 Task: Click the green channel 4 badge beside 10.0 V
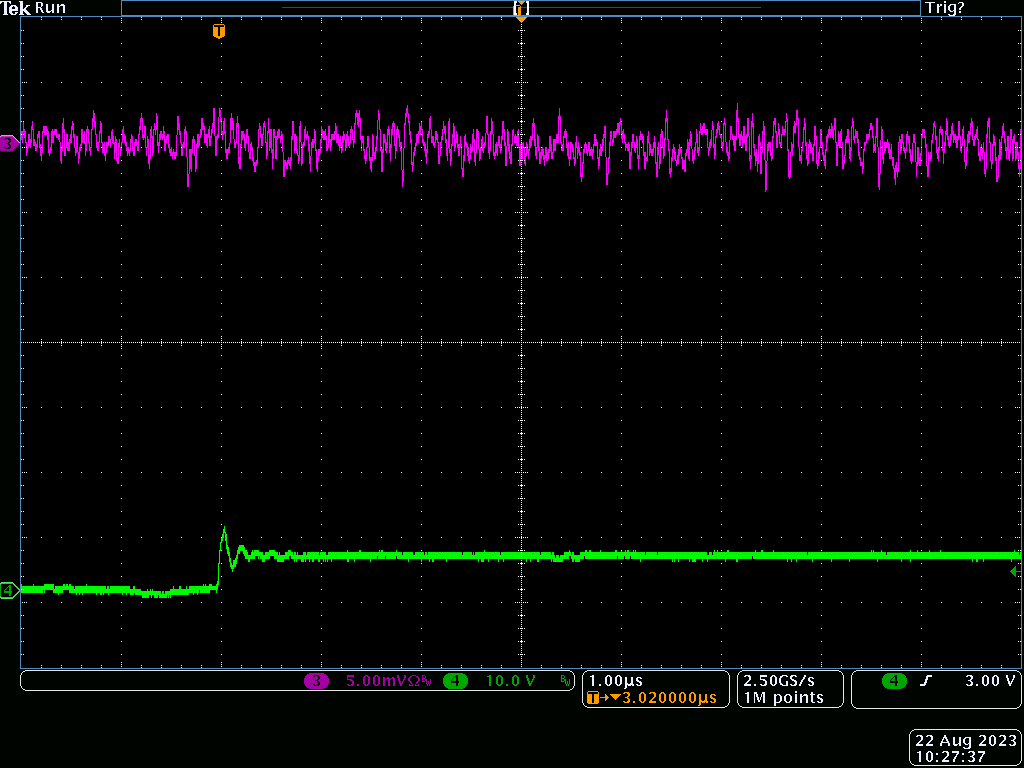[455, 681]
